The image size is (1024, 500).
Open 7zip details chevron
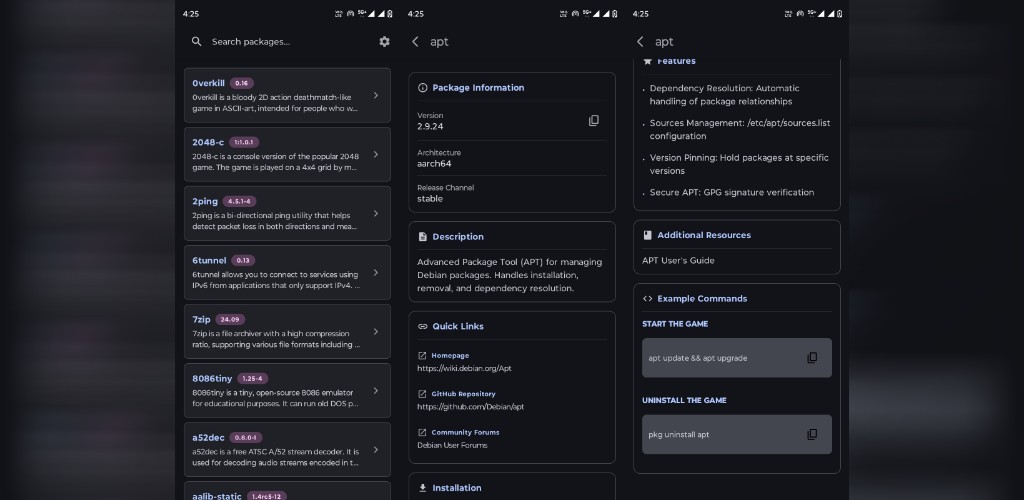pyautogui.click(x=376, y=332)
